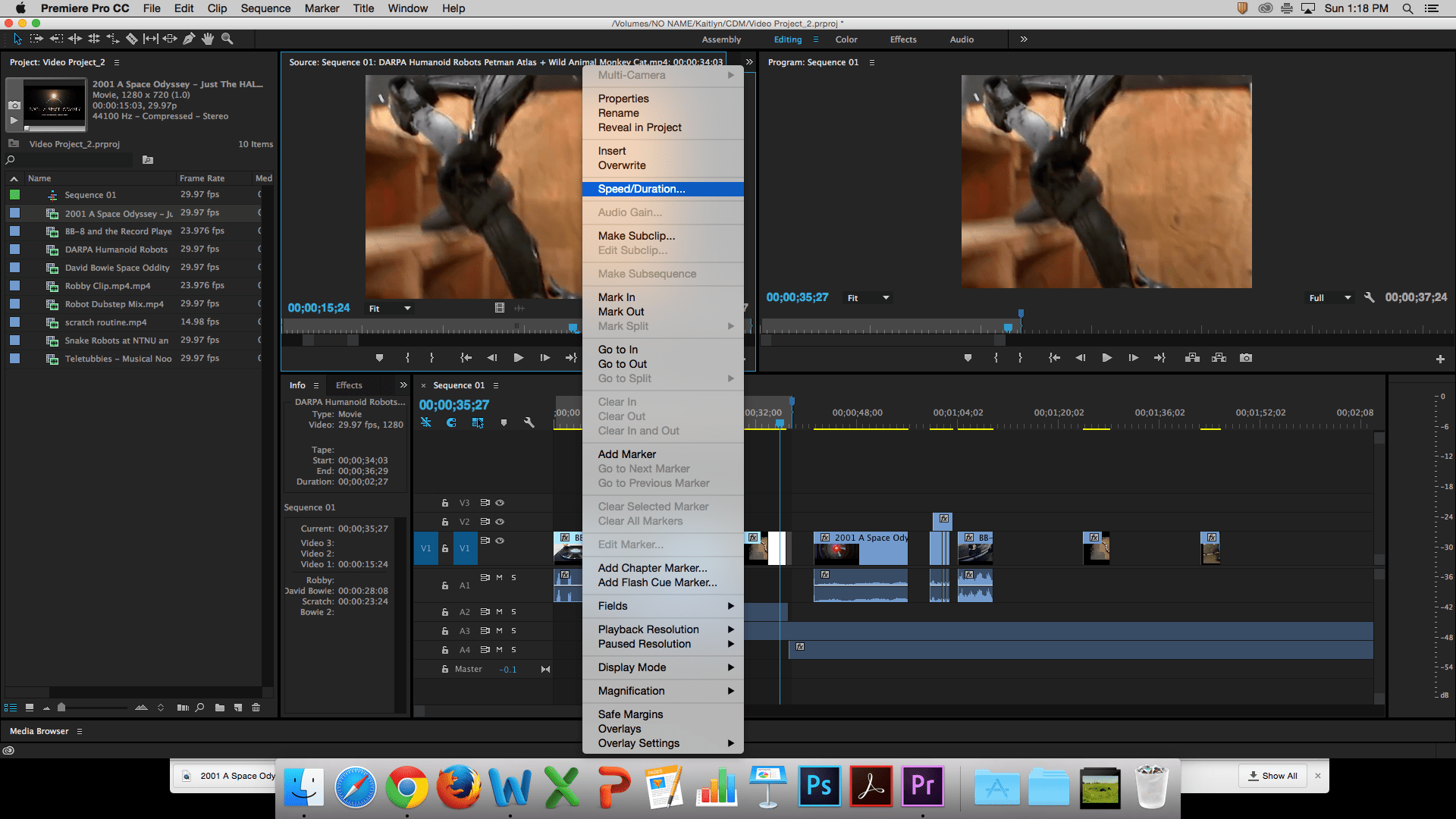Choose the Hand tool in the toolbar
The width and height of the screenshot is (1456, 819).
coord(208,39)
